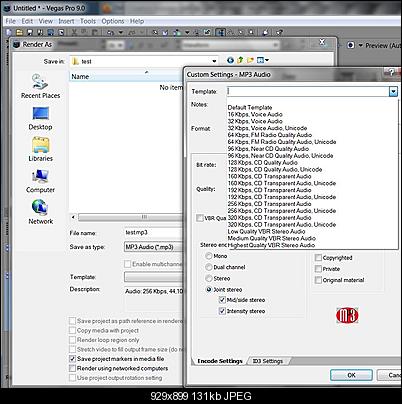The image size is (402, 404).
Task: Open the Auto Ripple mode dropdown arrow
Action: click(187, 32)
